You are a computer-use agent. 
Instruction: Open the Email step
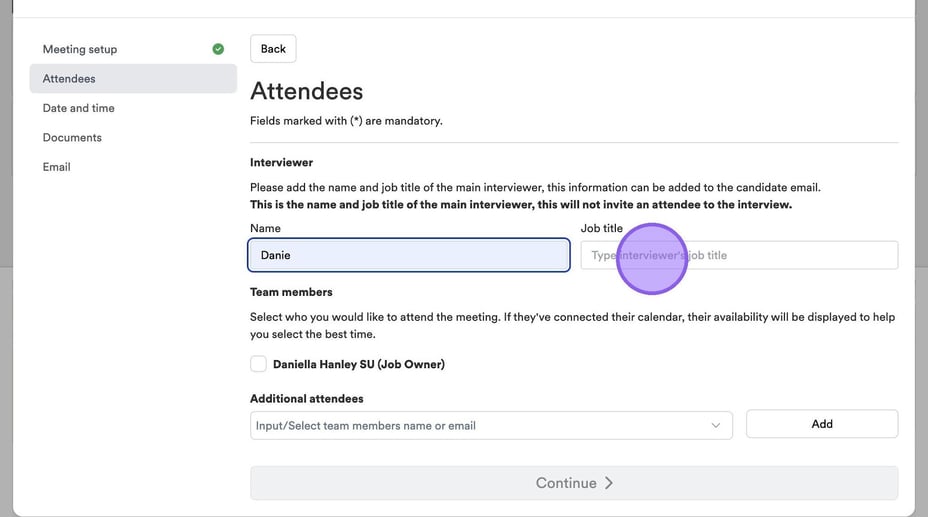pyautogui.click(x=57, y=167)
